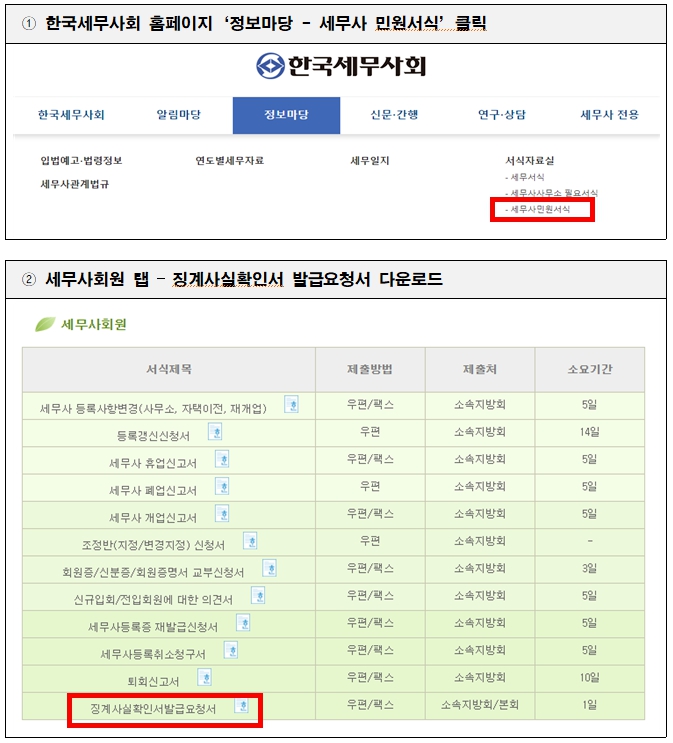Download the 퇴회신고서 file icon
Viewport: 673px width, 743px height.
pyautogui.click(x=205, y=677)
